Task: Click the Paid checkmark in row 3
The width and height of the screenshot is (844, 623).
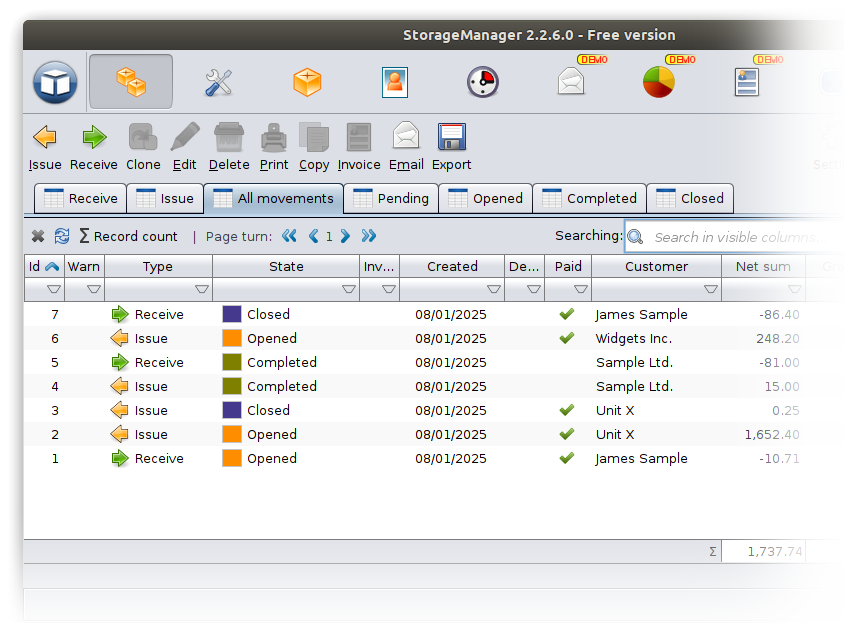Action: coord(567,410)
